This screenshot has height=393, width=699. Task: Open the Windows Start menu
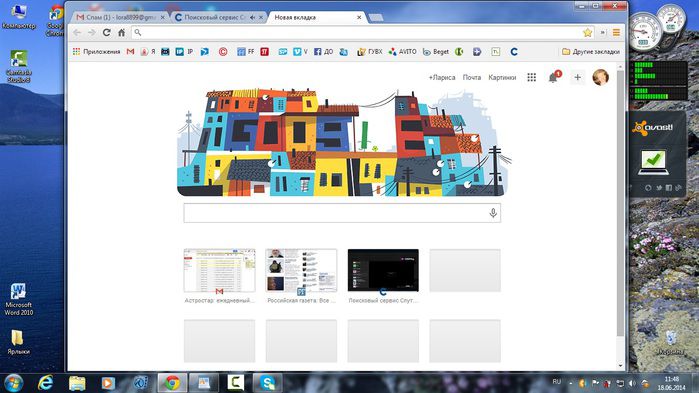tap(13, 383)
